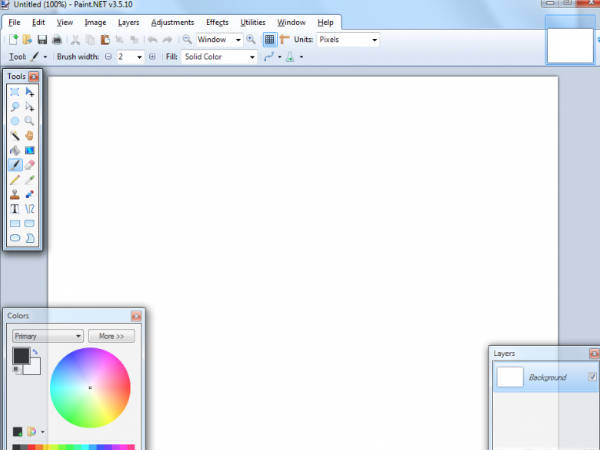600x450 pixels.
Task: Select the Freeform Shape tool
Action: [29, 238]
